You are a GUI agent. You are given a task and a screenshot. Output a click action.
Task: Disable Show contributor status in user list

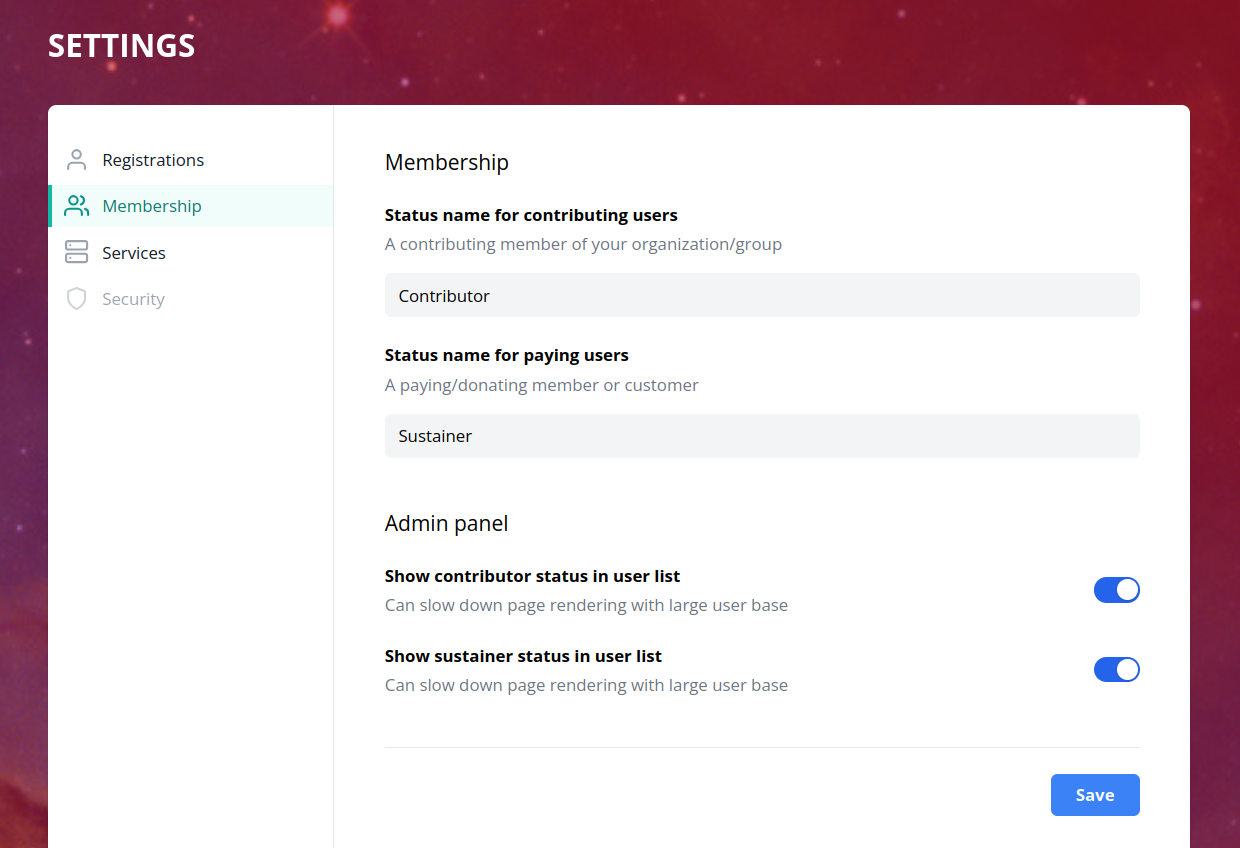[x=1116, y=590]
